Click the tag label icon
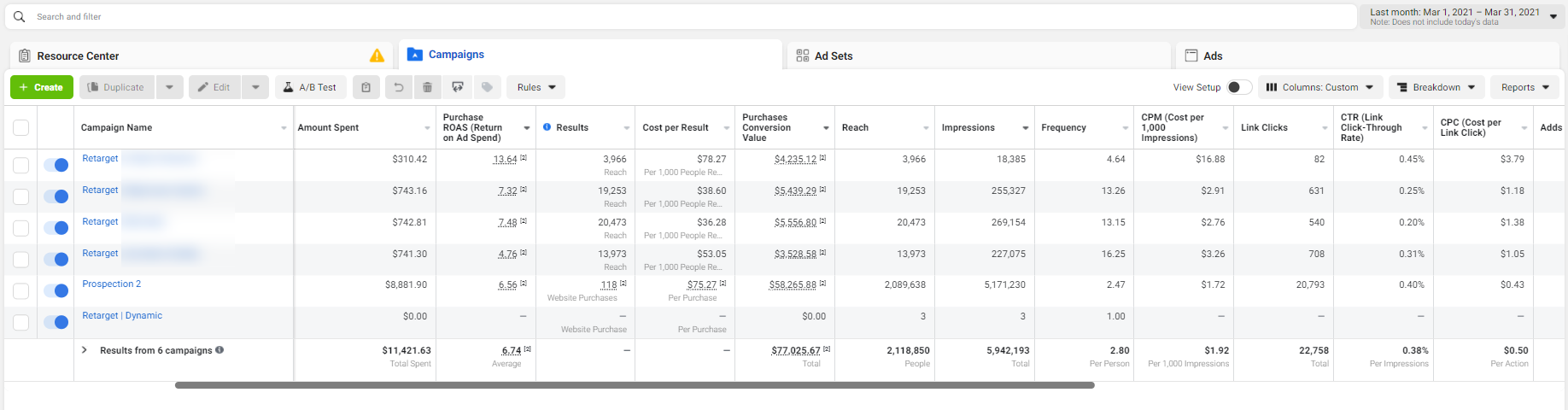This screenshot has width=1568, height=410. [487, 87]
